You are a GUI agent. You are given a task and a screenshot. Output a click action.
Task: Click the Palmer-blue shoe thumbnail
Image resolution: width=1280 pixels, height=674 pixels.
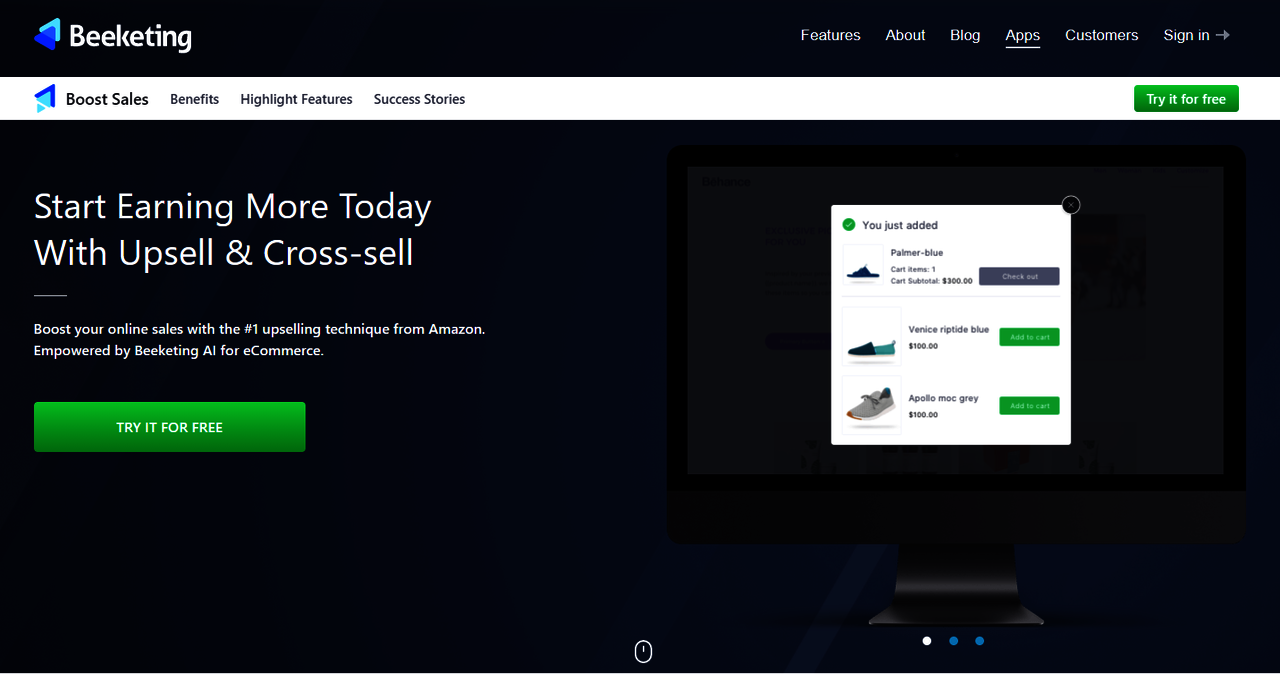pyautogui.click(x=862, y=267)
